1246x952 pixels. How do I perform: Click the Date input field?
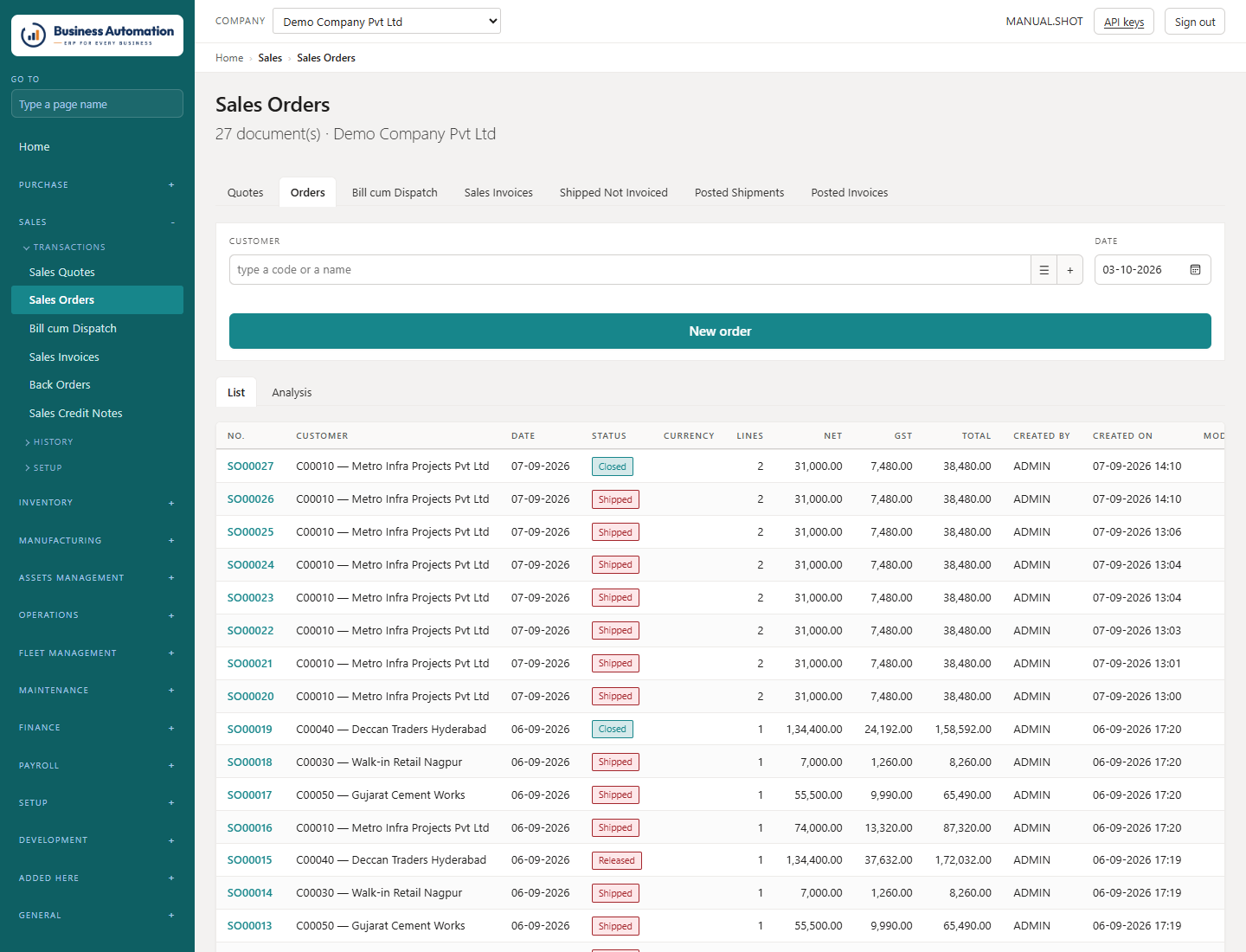[1153, 270]
